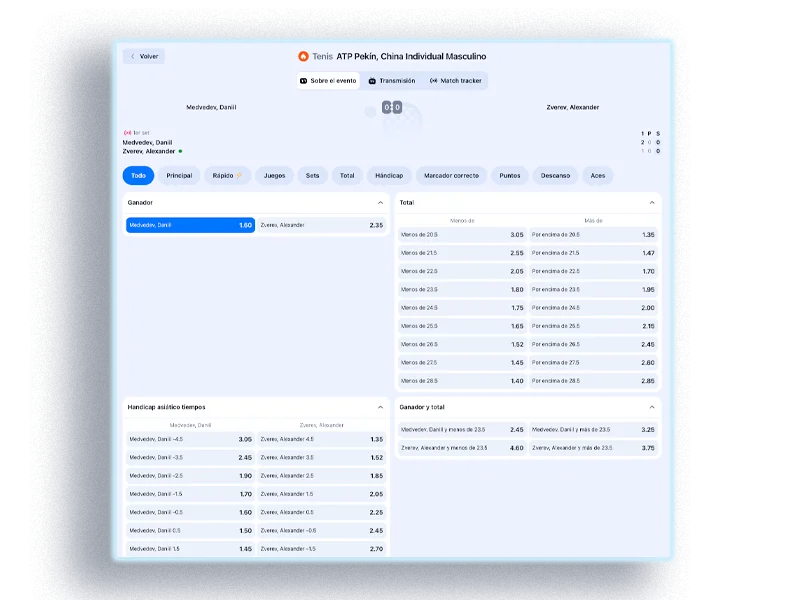Screen dimensions: 786x600
Task: Collapse the Total market section
Action: (x=652, y=202)
